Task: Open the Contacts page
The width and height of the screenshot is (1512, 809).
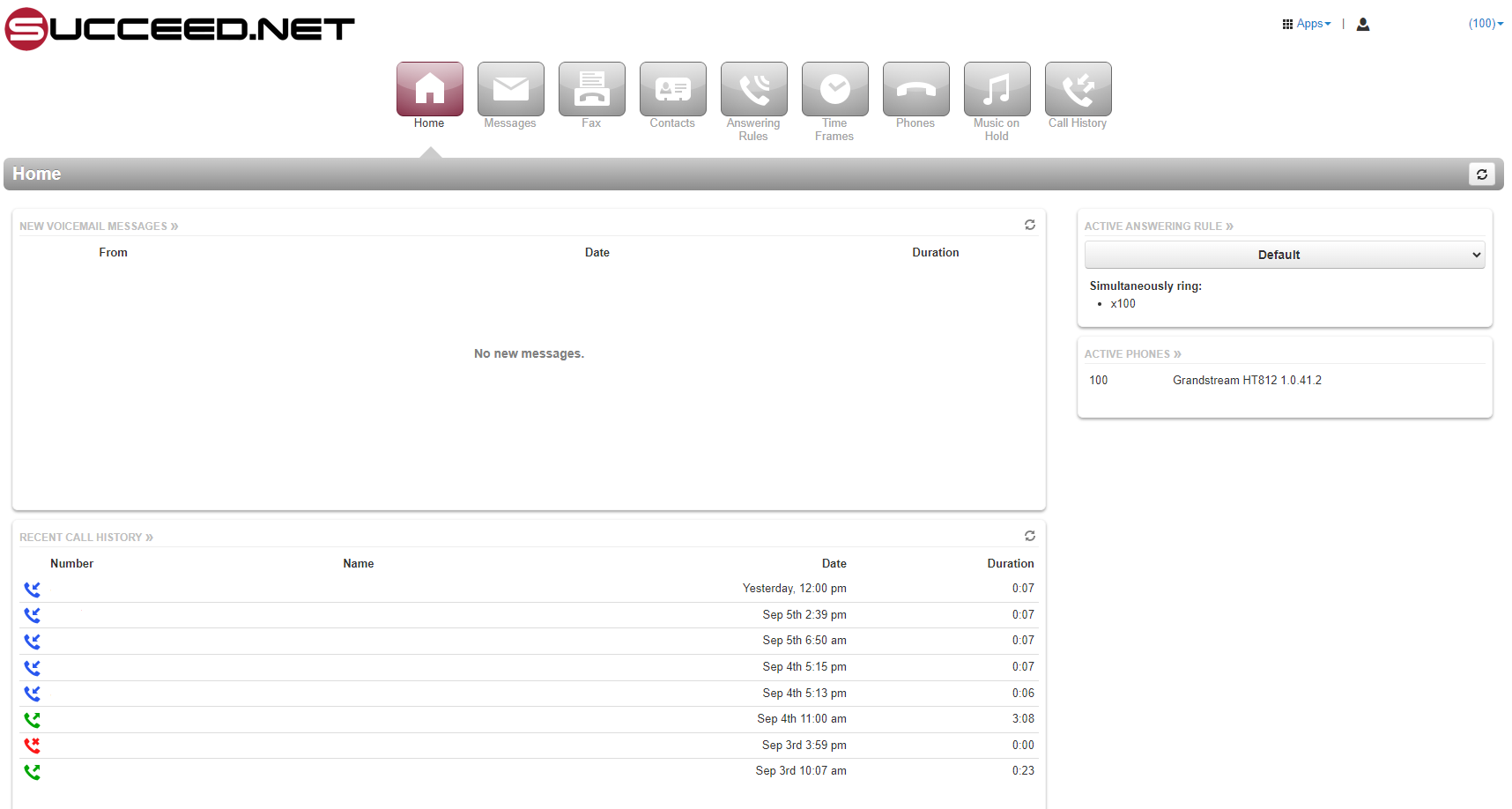Action: (672, 95)
